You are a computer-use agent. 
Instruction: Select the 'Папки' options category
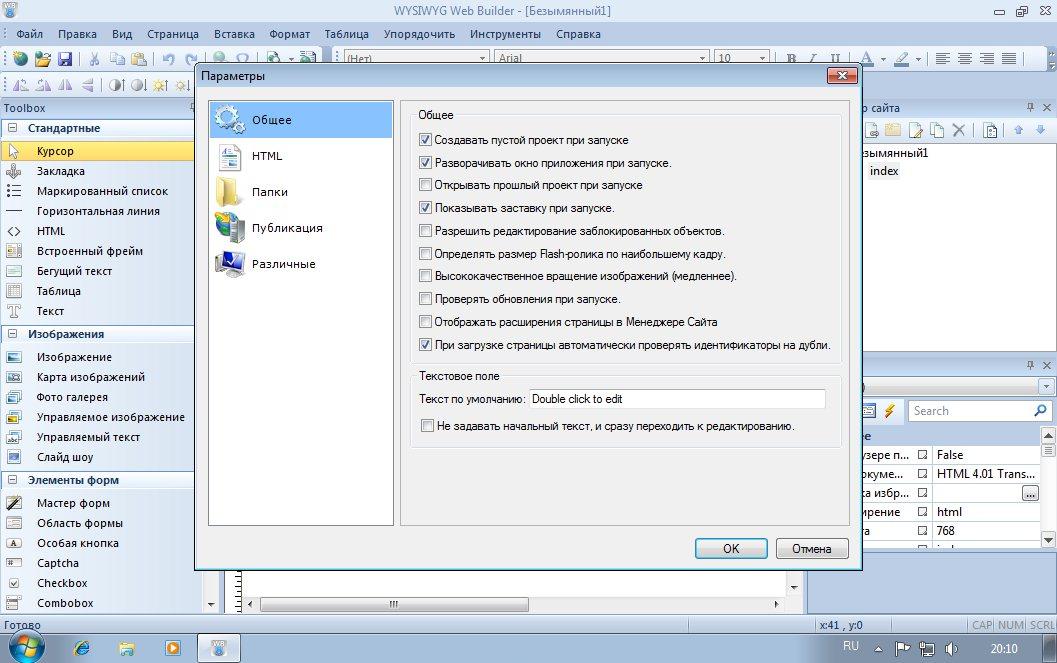click(x=301, y=192)
